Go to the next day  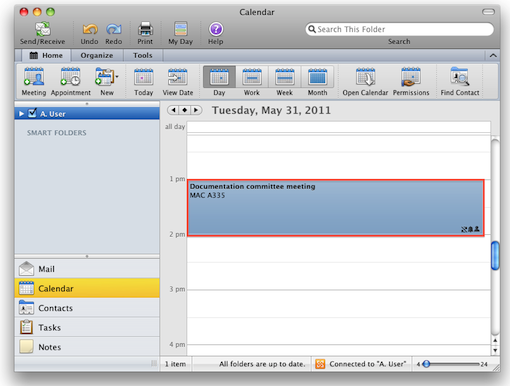[x=196, y=110]
